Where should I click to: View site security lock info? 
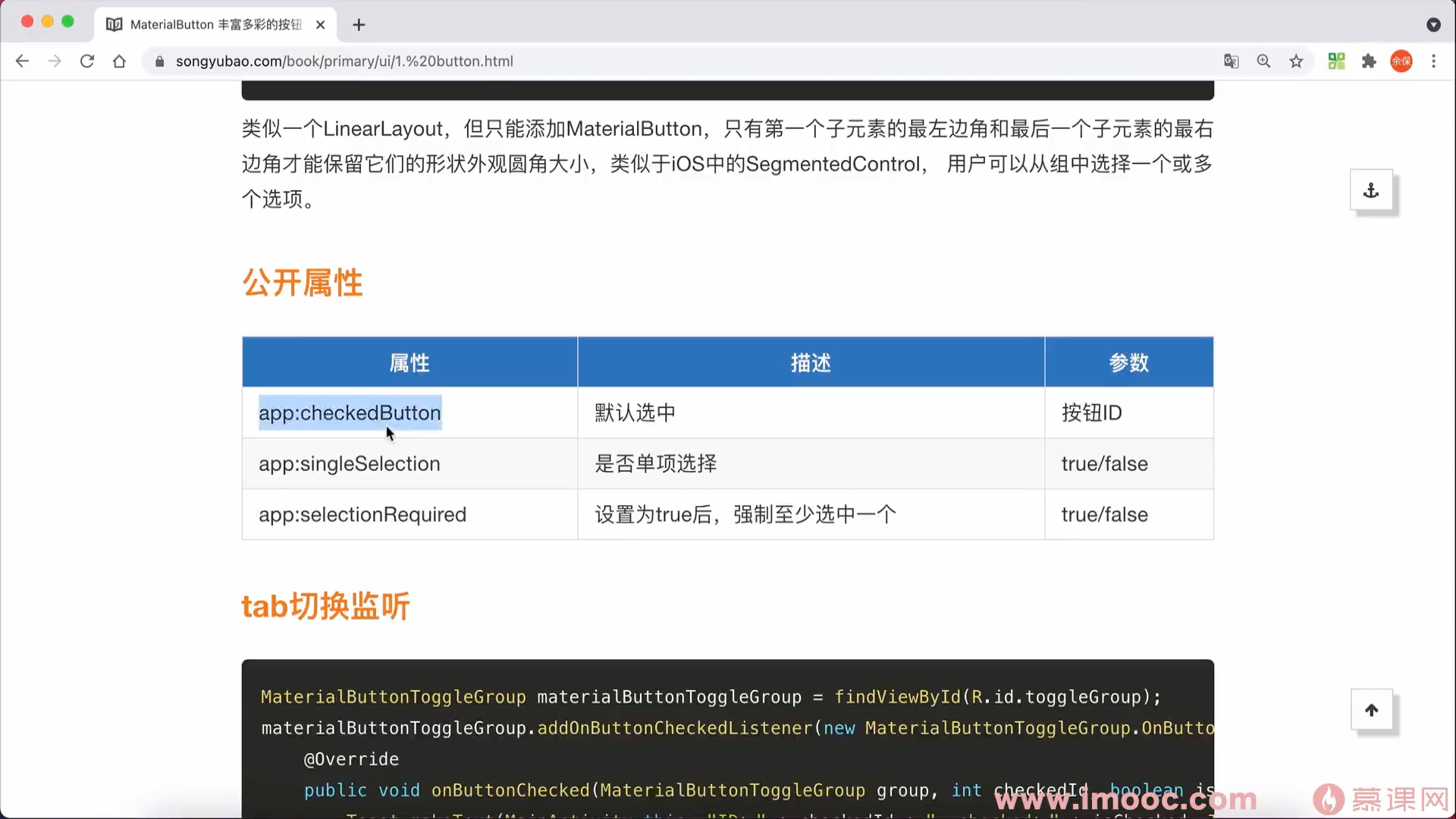(x=159, y=61)
